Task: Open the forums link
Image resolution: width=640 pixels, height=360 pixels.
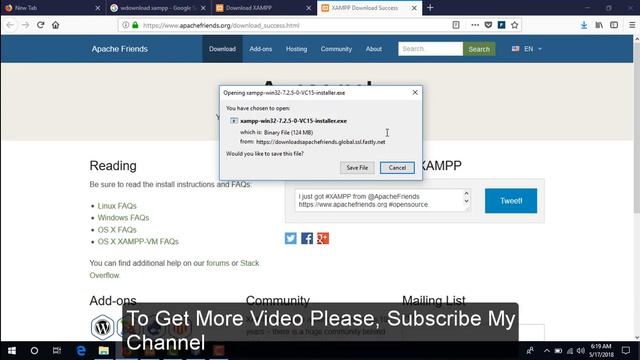Action: coord(218,263)
